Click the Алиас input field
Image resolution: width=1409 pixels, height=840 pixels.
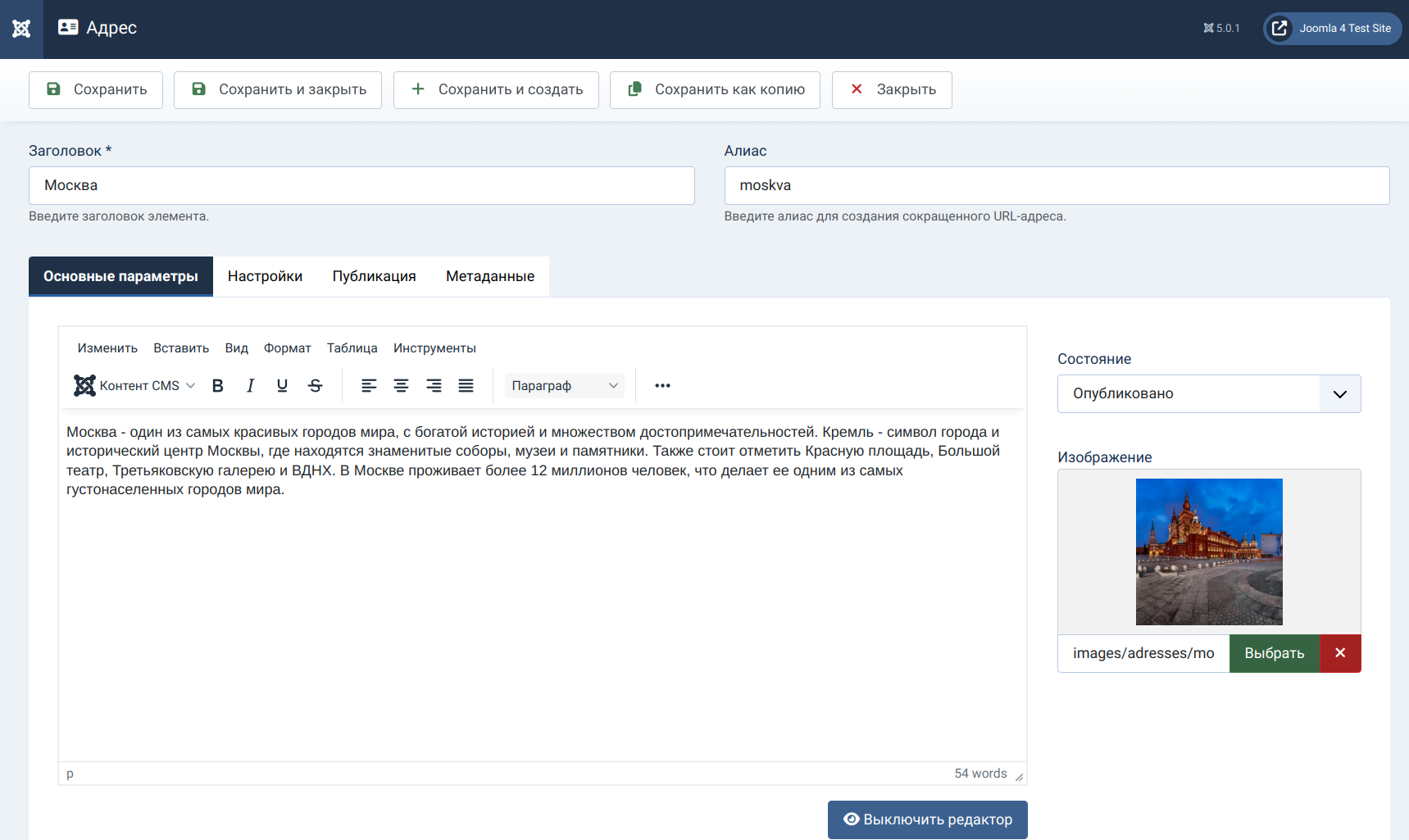click(1057, 186)
